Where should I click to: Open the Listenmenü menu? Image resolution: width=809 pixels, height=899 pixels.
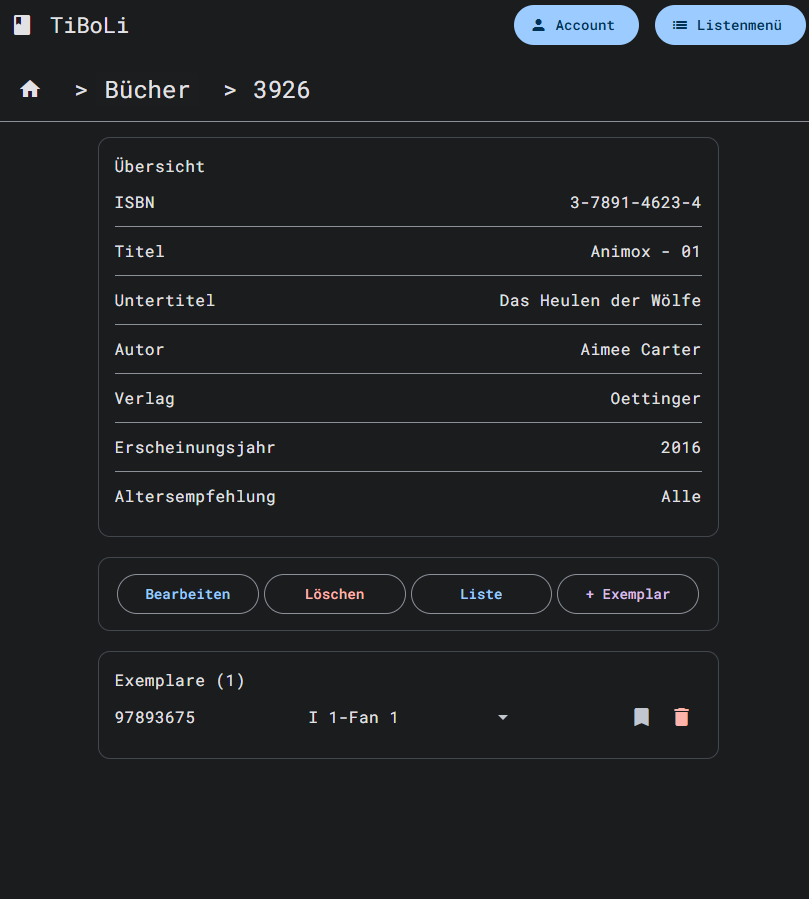[729, 25]
